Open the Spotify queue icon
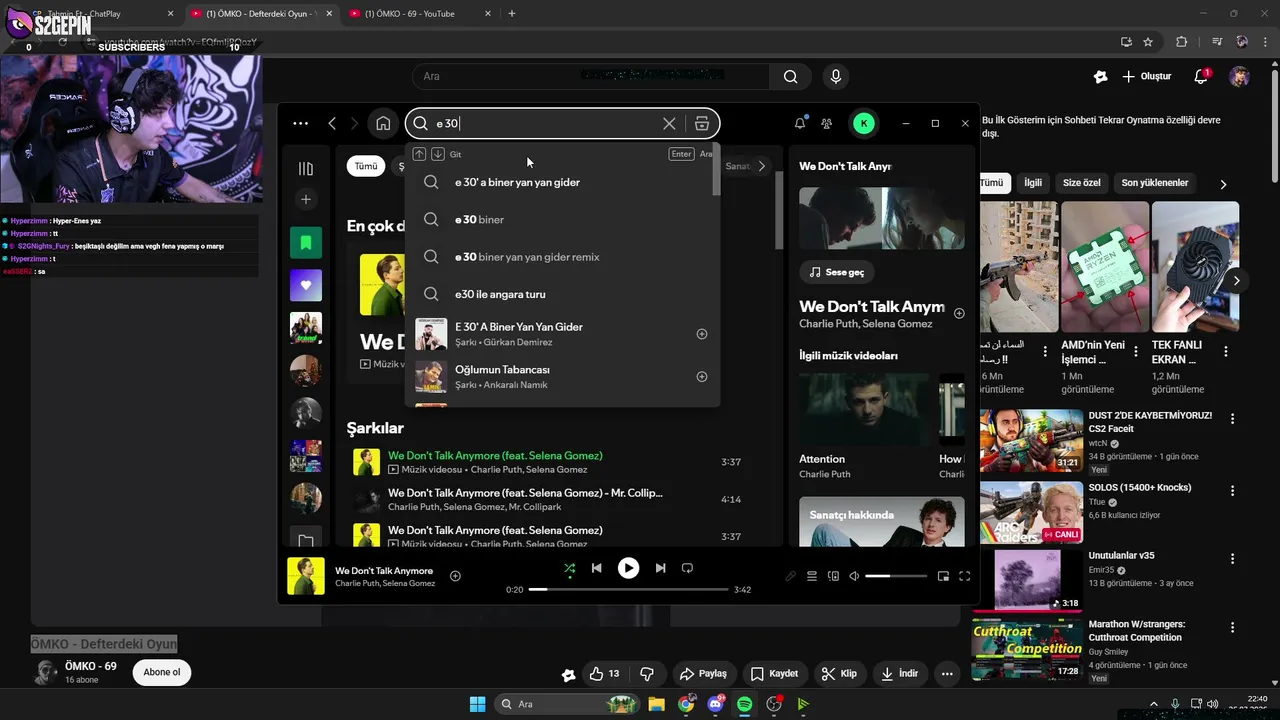The width and height of the screenshot is (1280, 720). (812, 576)
